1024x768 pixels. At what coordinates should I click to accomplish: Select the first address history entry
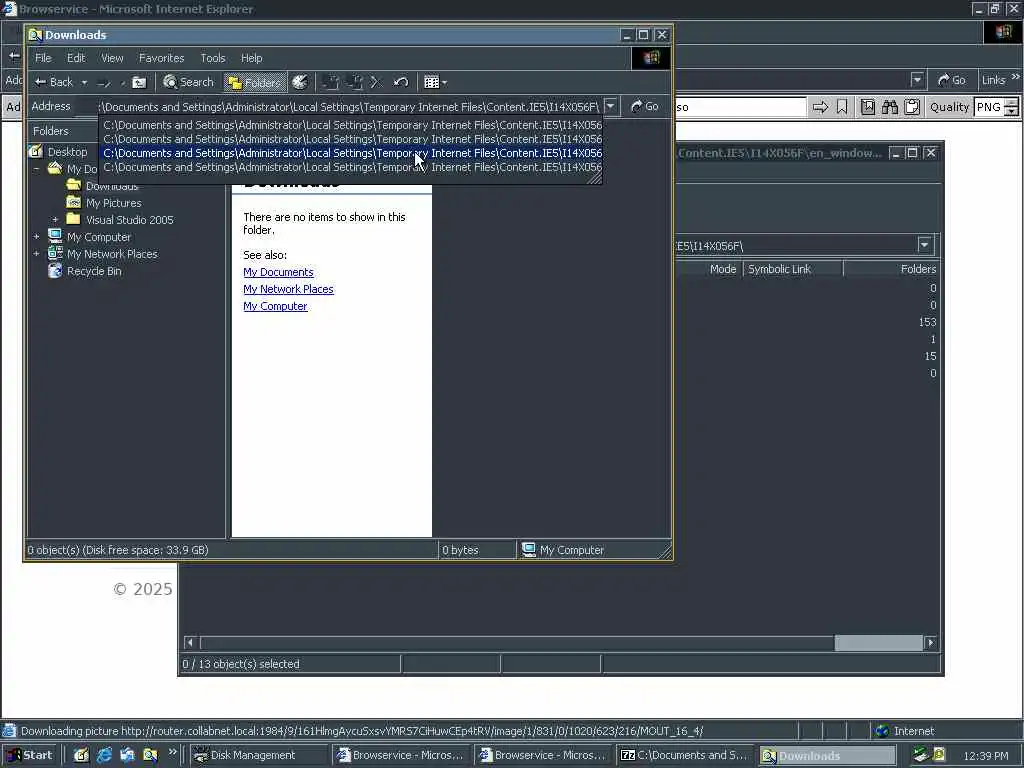[x=352, y=125]
